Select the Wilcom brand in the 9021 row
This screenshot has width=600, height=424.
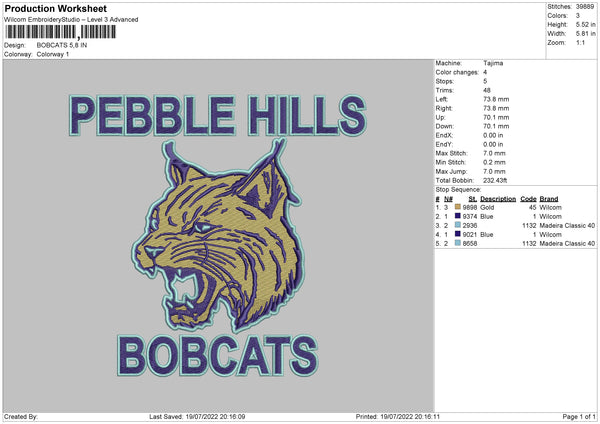(x=550, y=235)
